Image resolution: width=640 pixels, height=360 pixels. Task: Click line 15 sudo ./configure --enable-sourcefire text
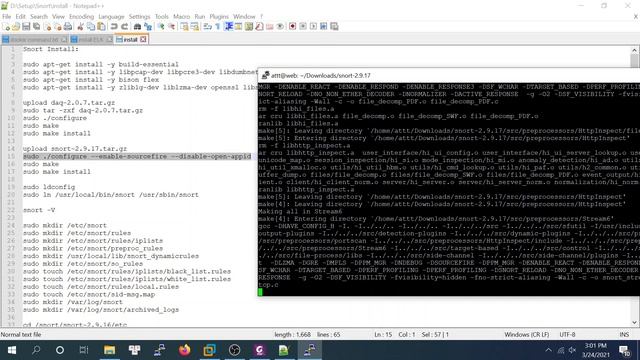137,157
